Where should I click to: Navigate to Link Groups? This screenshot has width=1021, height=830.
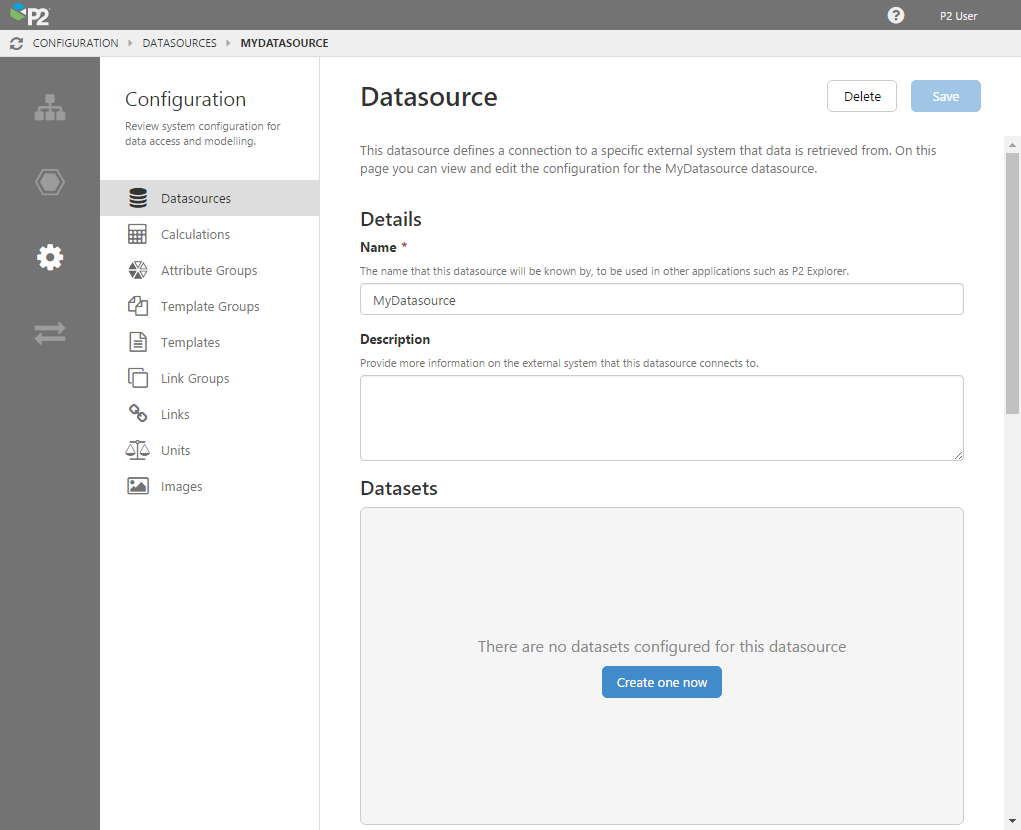pyautogui.click(x=195, y=378)
